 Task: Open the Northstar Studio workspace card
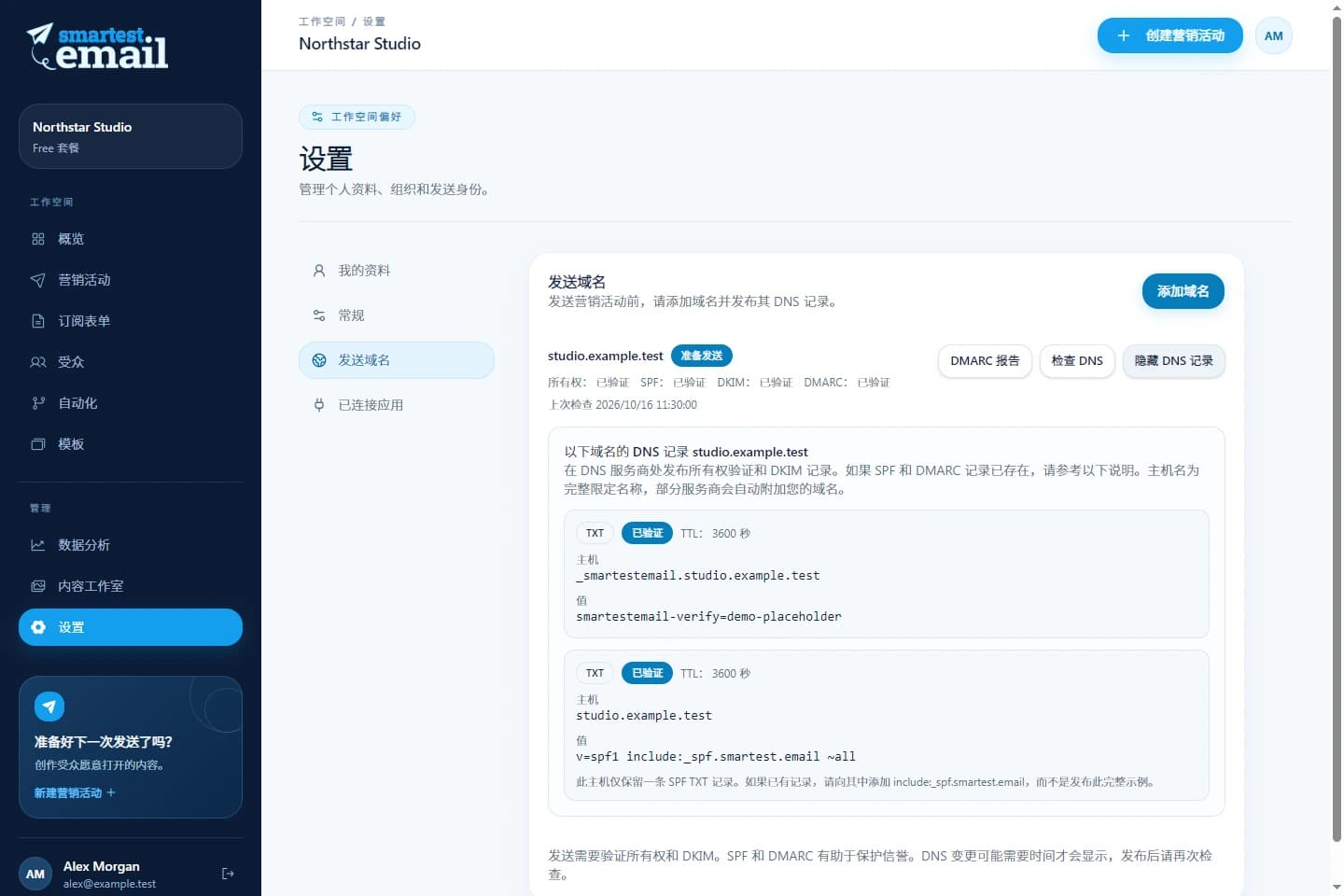tap(131, 136)
